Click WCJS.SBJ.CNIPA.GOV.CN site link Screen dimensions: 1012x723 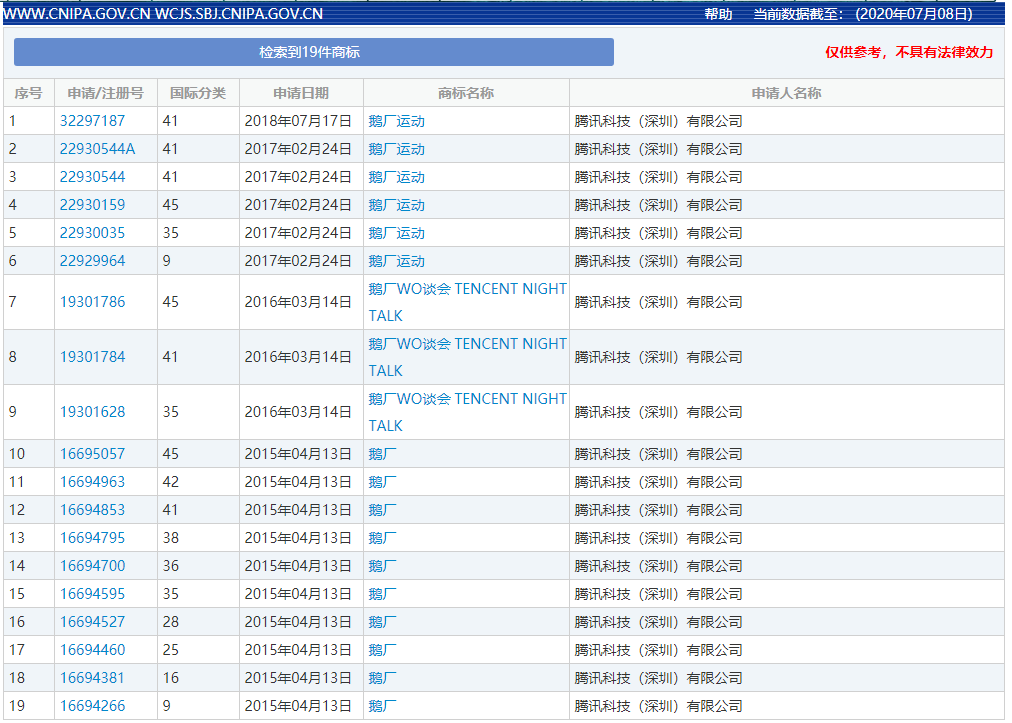(x=239, y=14)
